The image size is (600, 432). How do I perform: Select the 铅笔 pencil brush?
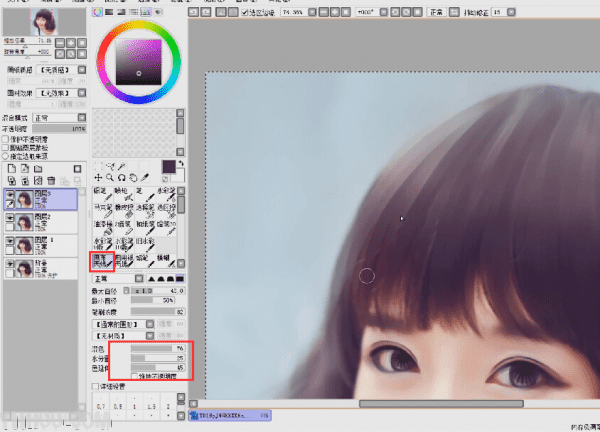(103, 194)
